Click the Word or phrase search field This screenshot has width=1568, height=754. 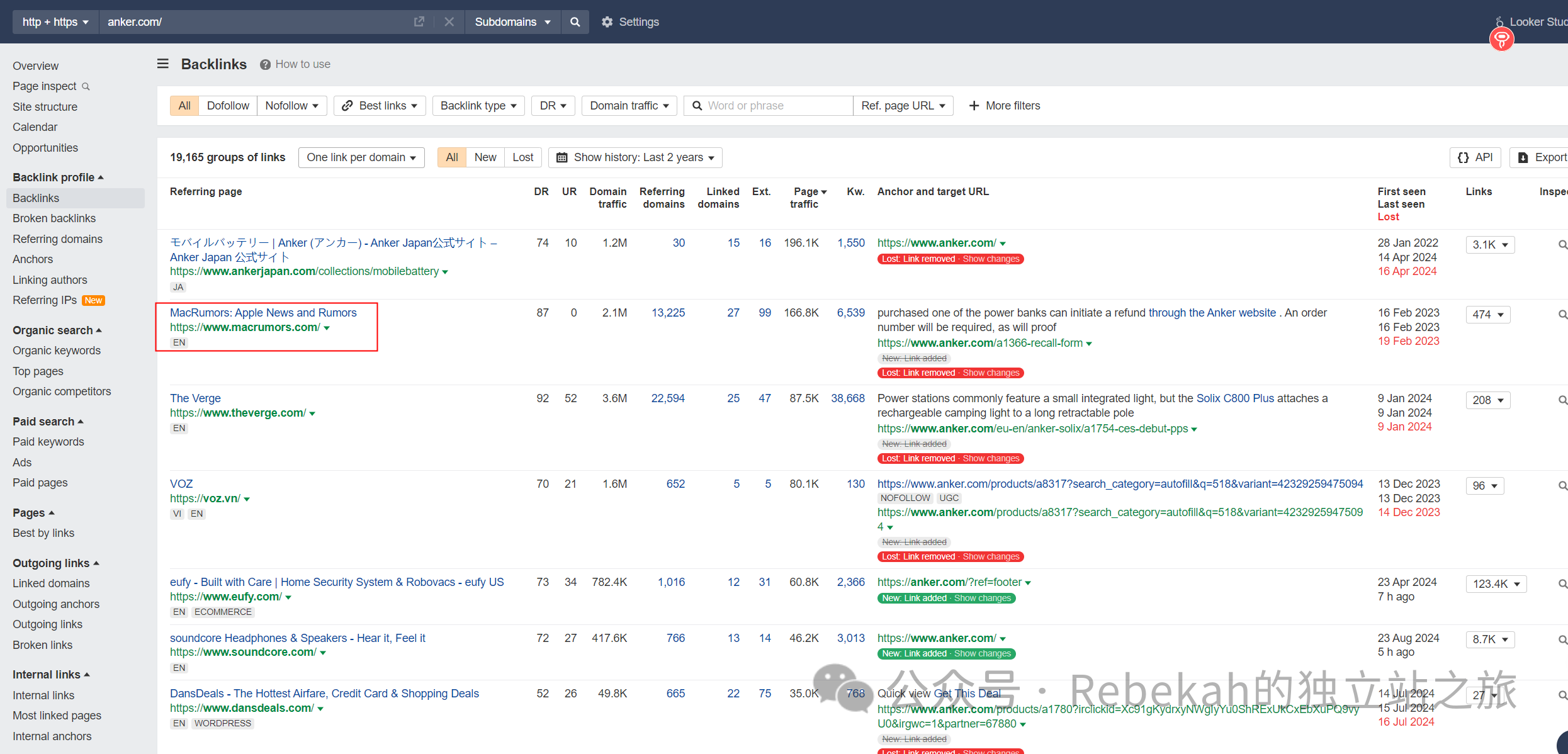pyautogui.click(x=768, y=106)
